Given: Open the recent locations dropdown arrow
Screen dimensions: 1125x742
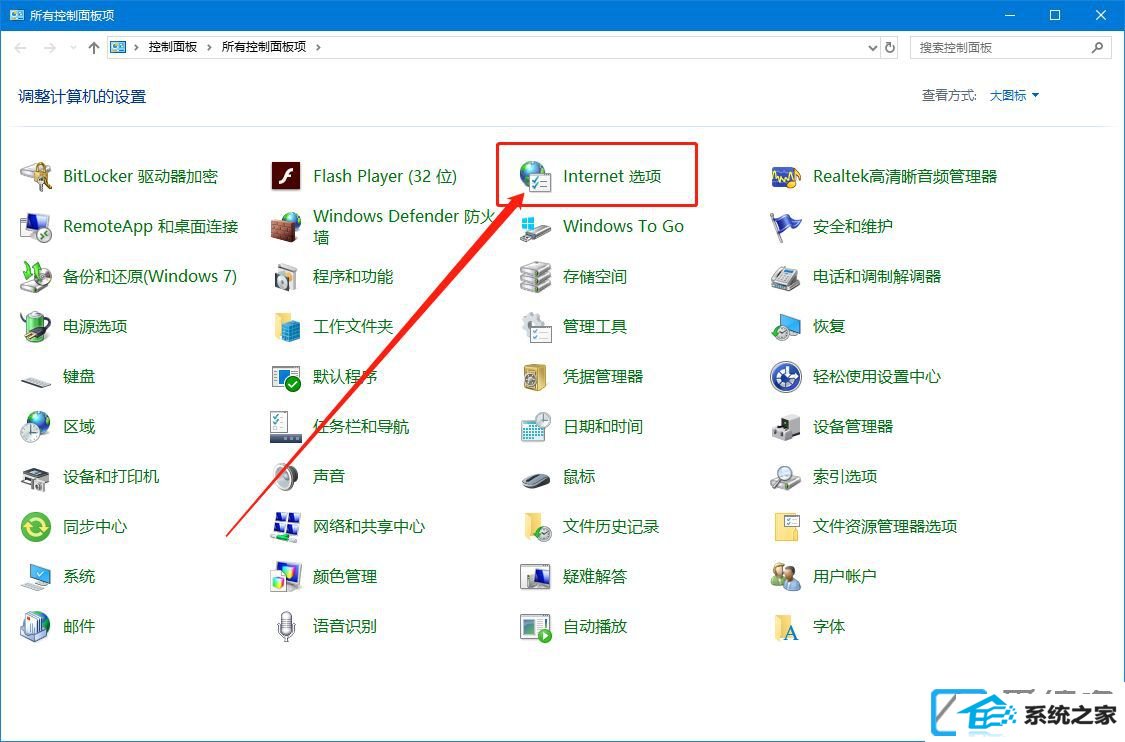Looking at the screenshot, I should pyautogui.click(x=72, y=48).
